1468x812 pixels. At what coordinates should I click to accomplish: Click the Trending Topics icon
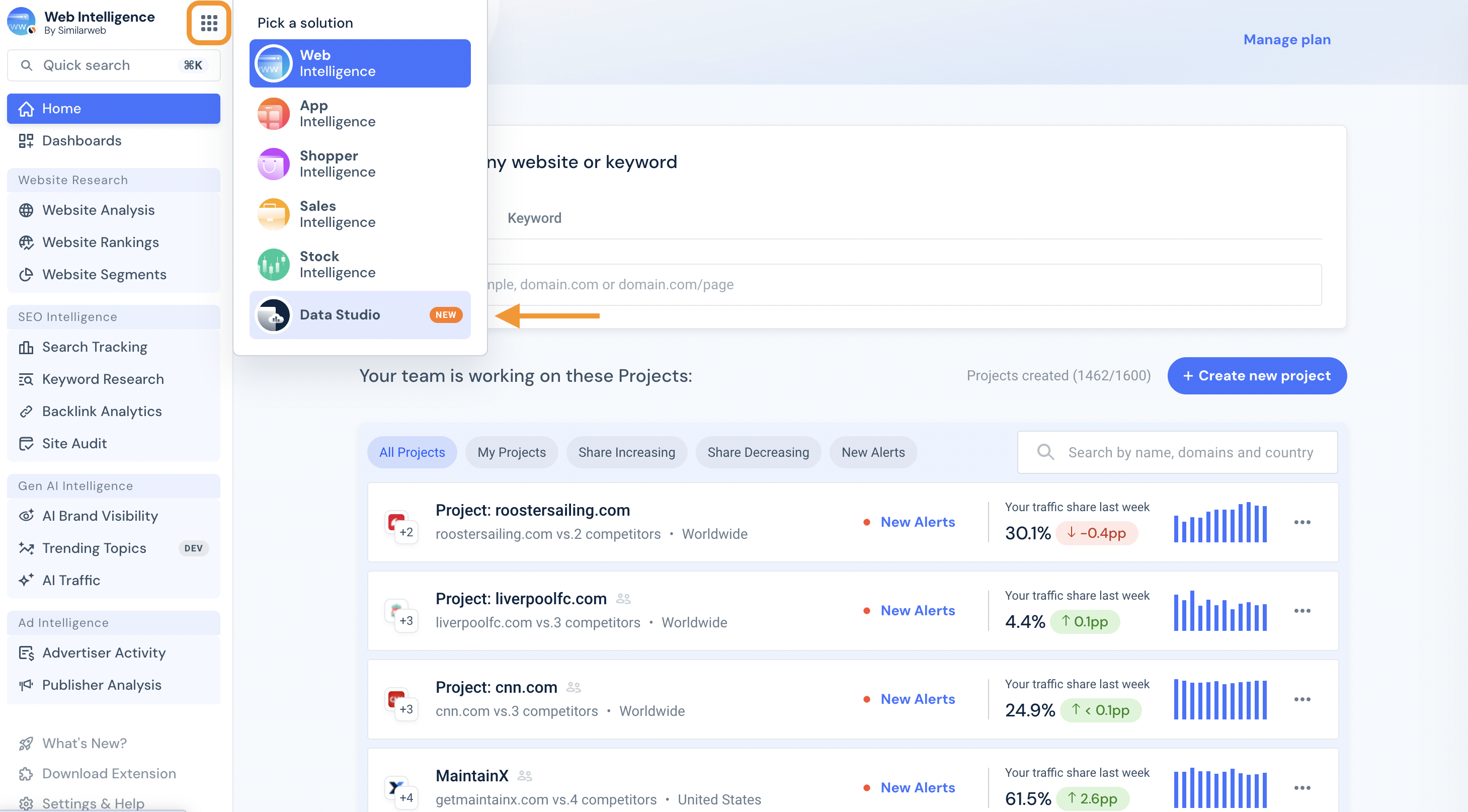pyautogui.click(x=26, y=548)
